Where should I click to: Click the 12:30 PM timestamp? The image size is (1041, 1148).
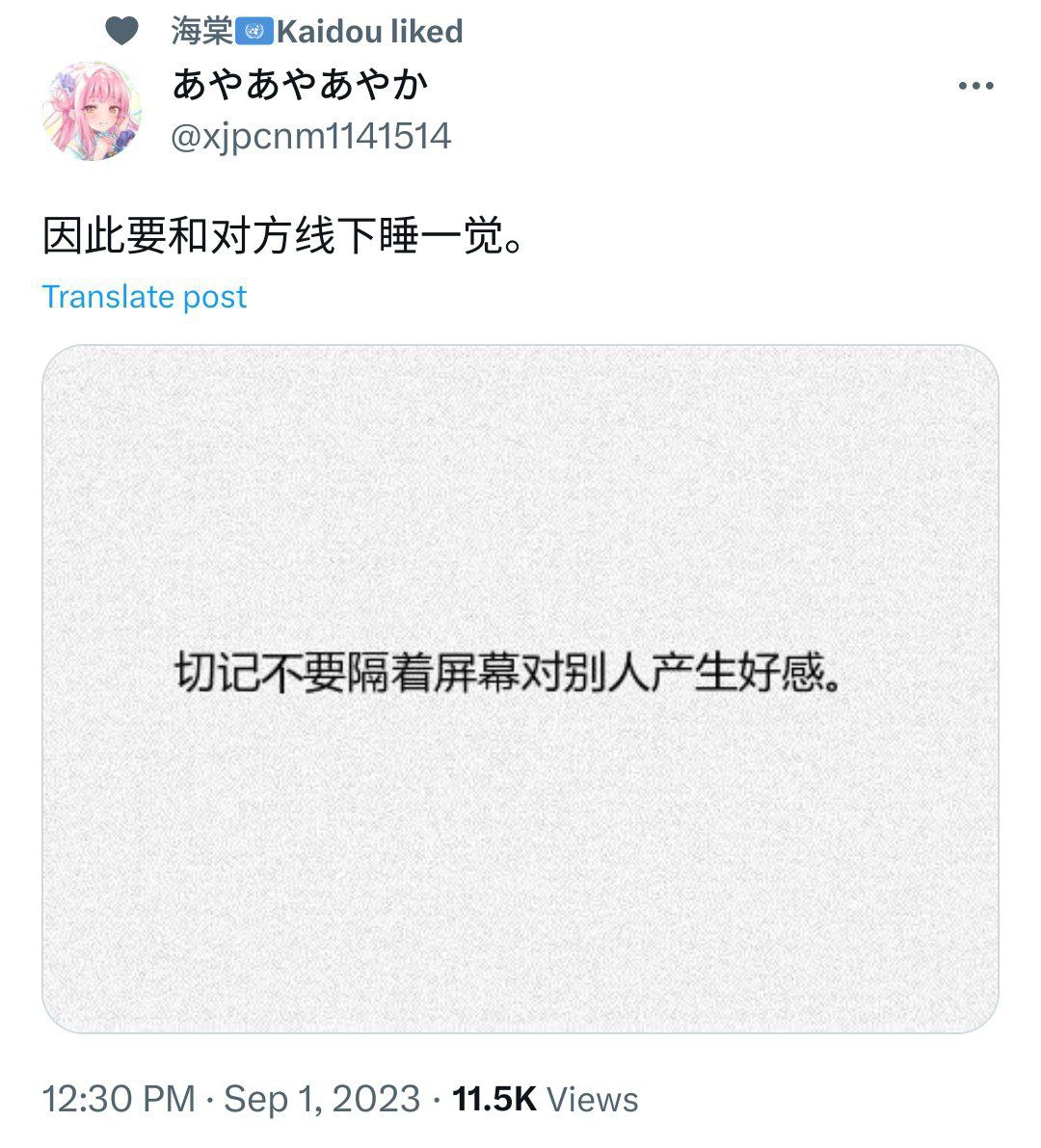click(119, 1099)
